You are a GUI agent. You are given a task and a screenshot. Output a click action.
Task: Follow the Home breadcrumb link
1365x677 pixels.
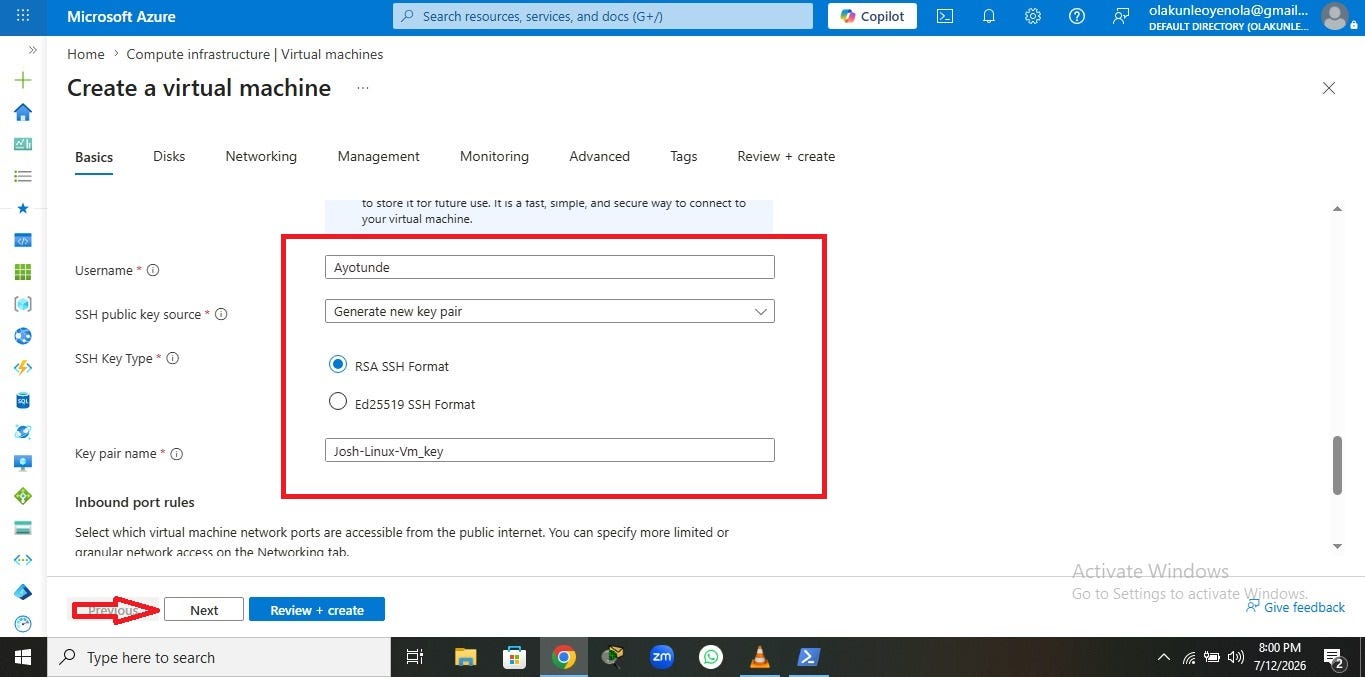click(86, 54)
